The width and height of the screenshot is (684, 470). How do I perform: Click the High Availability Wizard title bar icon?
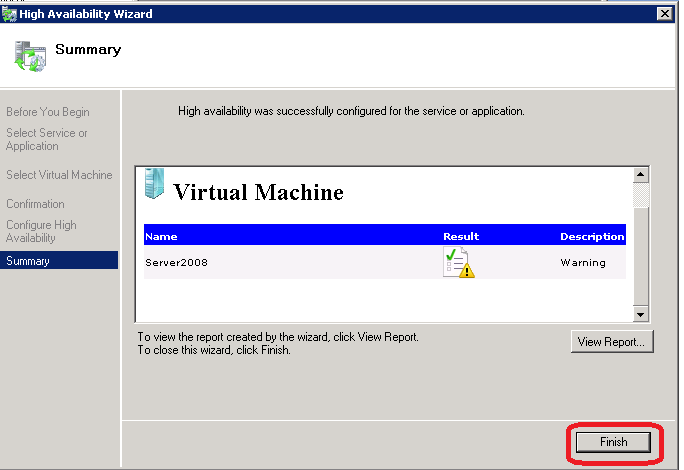click(10, 13)
